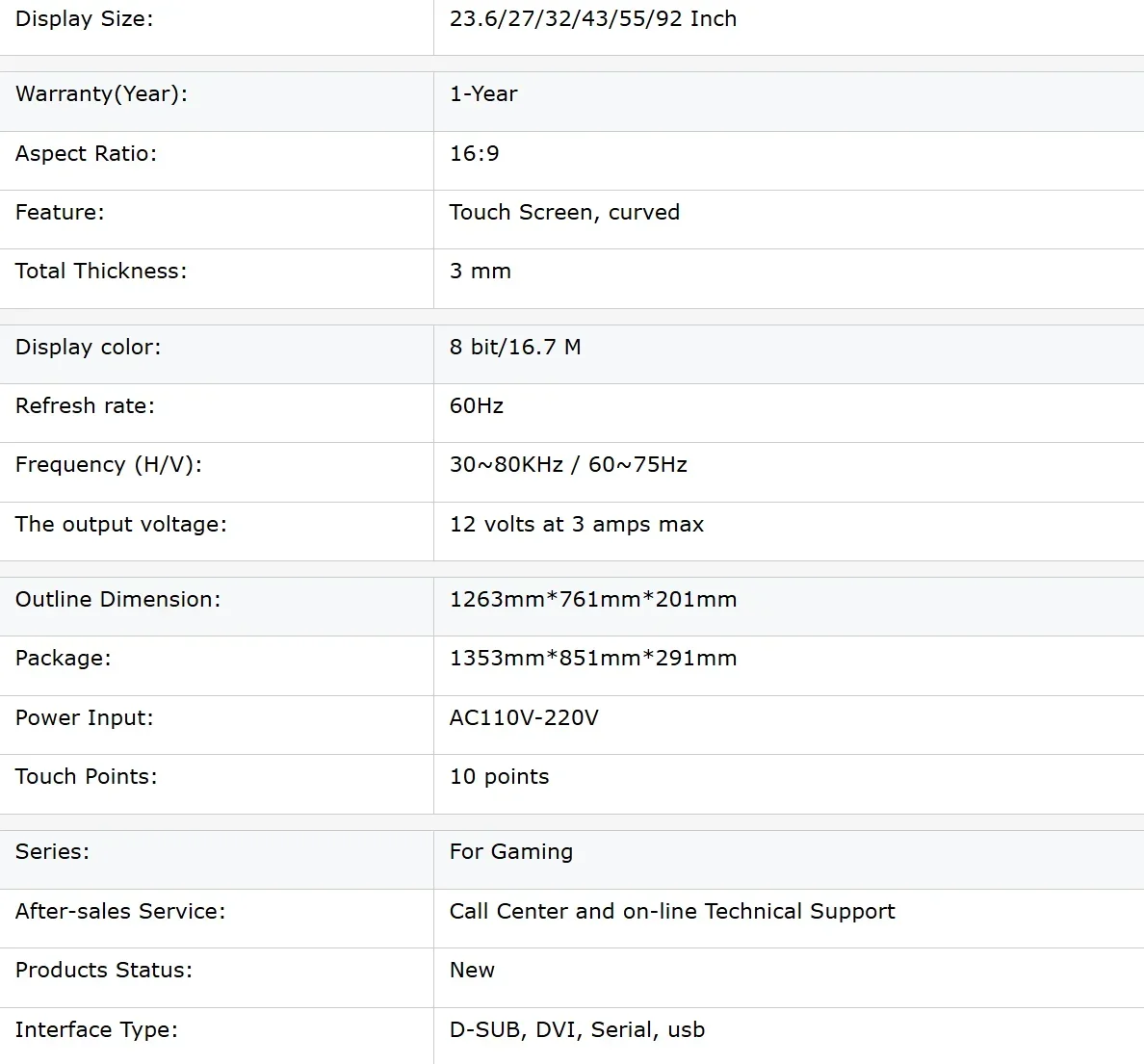Click the Warranty(Year) label
1144x1064 pixels.
pos(101,94)
